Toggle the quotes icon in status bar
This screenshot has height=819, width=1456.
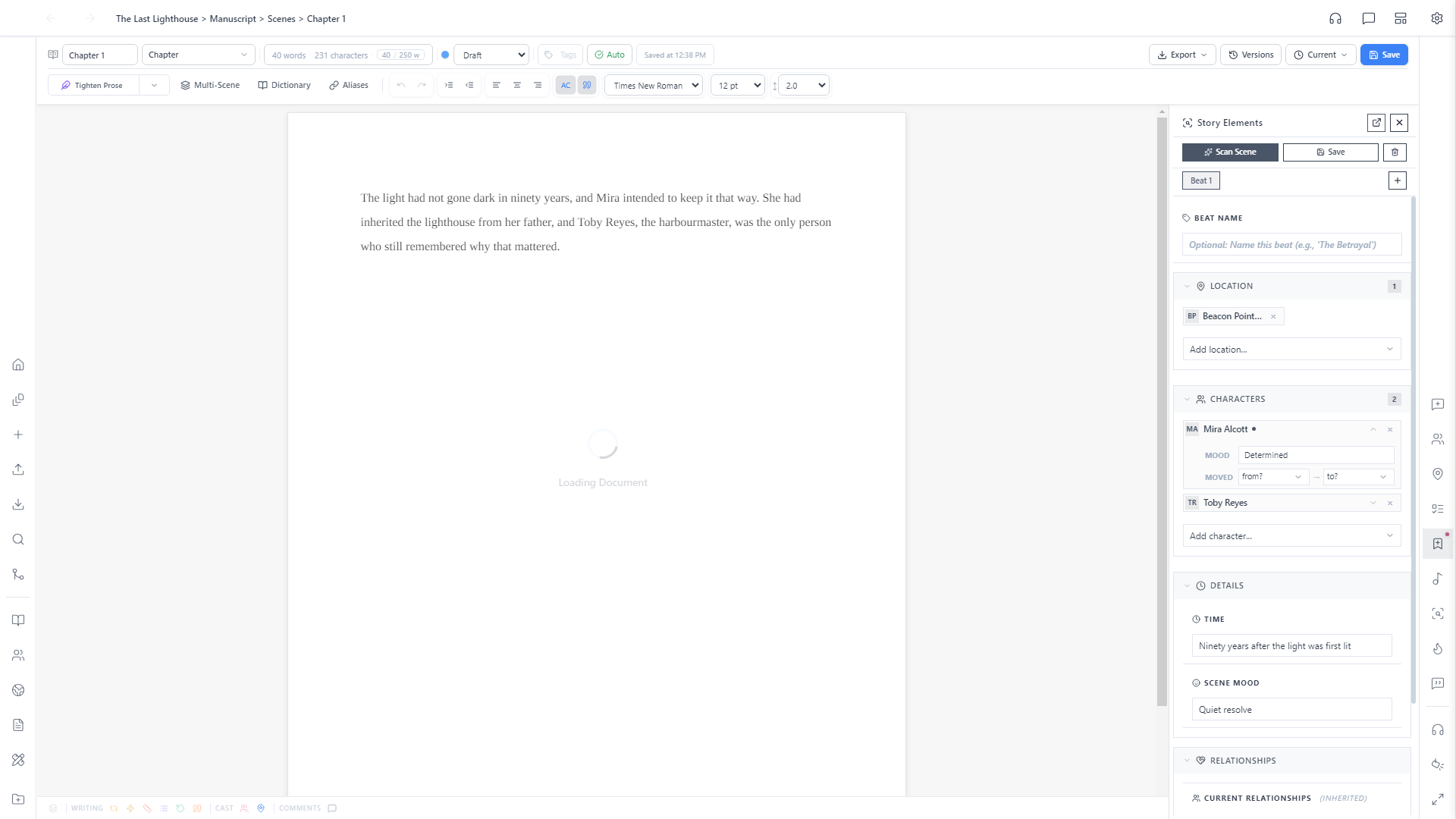coord(197,808)
